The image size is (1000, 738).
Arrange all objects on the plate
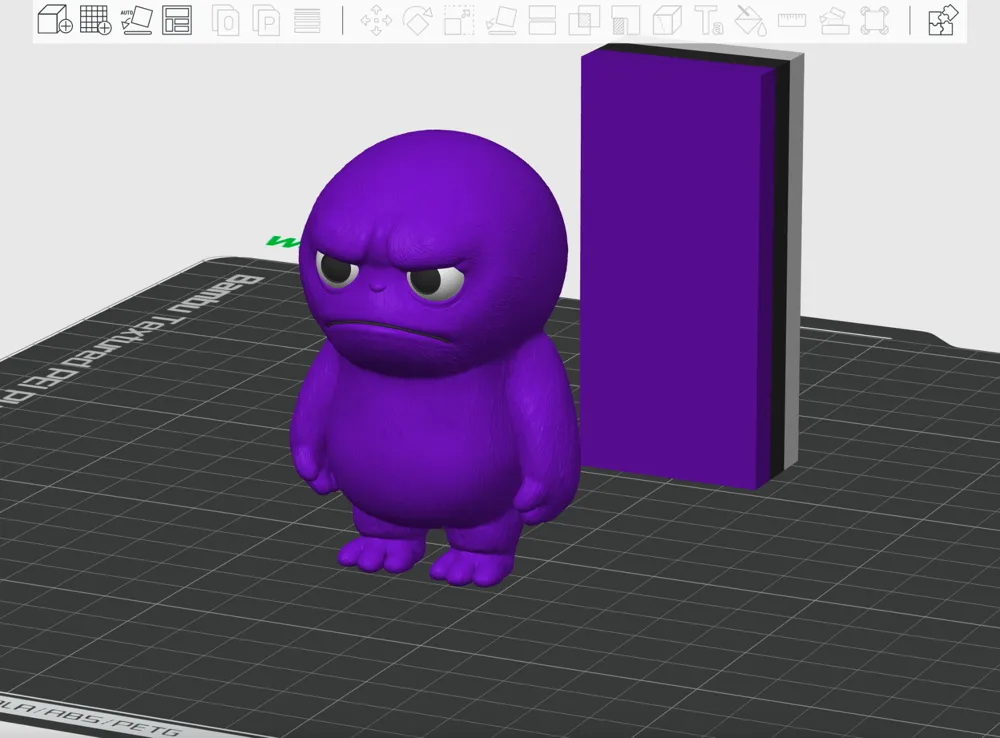pos(177,20)
